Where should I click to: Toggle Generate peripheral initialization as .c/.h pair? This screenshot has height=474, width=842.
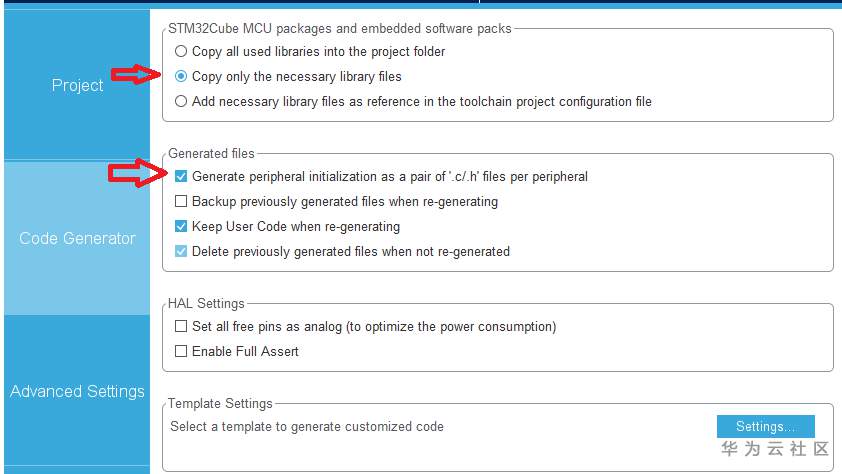[181, 176]
